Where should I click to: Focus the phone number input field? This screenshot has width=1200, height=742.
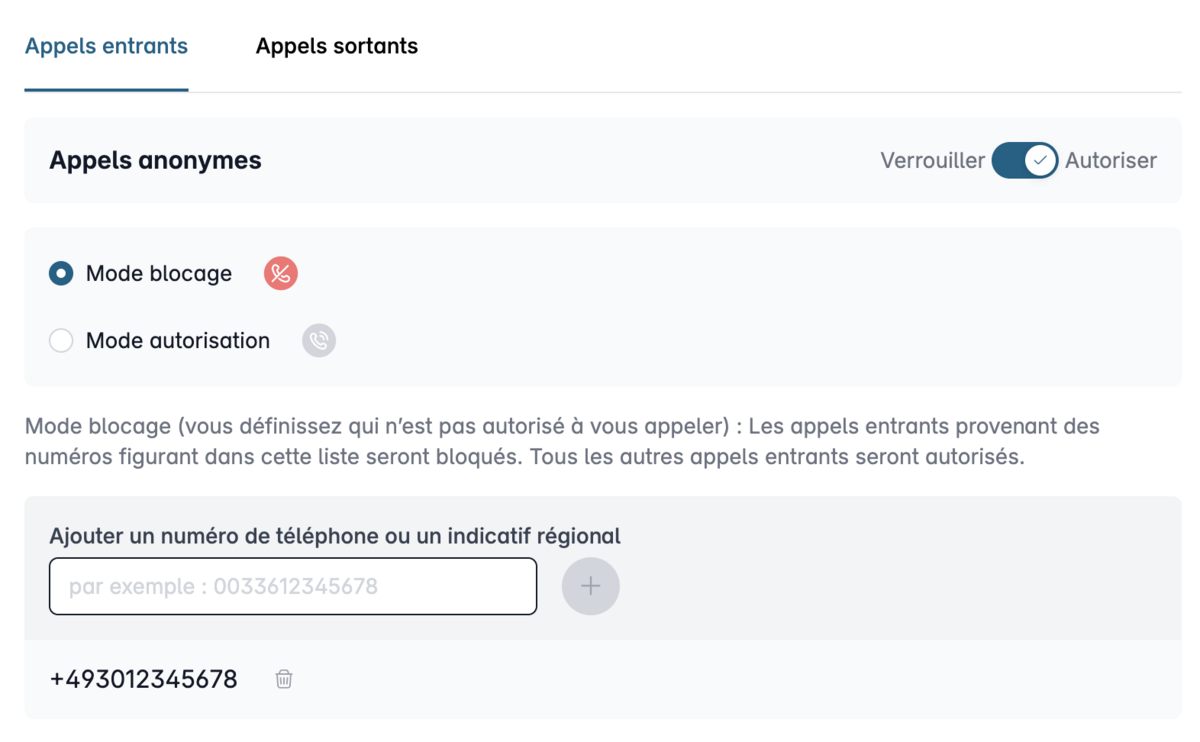pyautogui.click(x=293, y=586)
